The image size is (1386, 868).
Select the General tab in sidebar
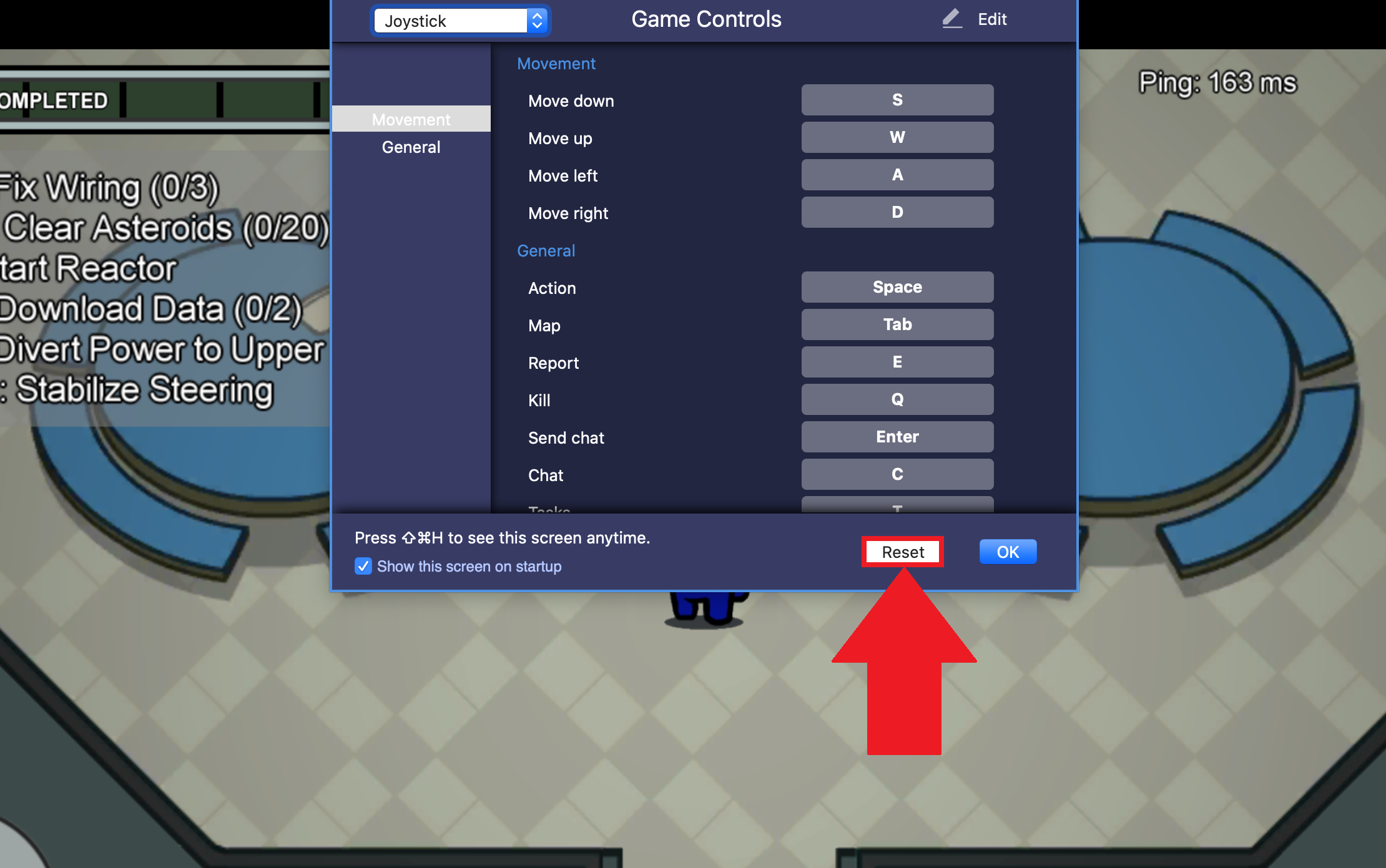[411, 147]
